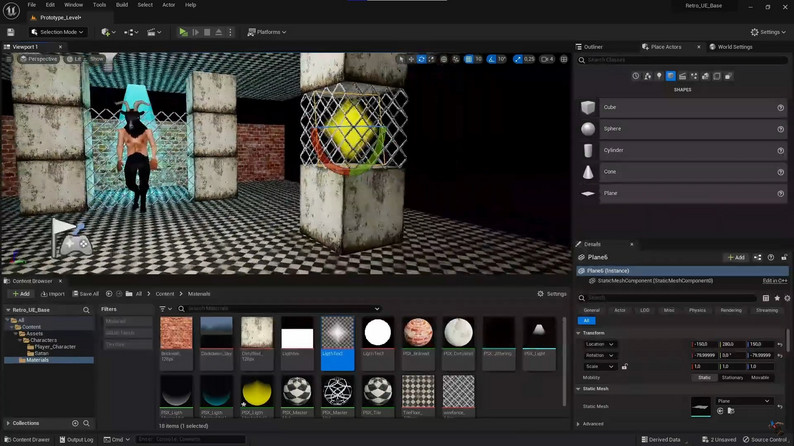
Task: Open the Static Mesh Plane asset dropdown
Action: point(744,401)
